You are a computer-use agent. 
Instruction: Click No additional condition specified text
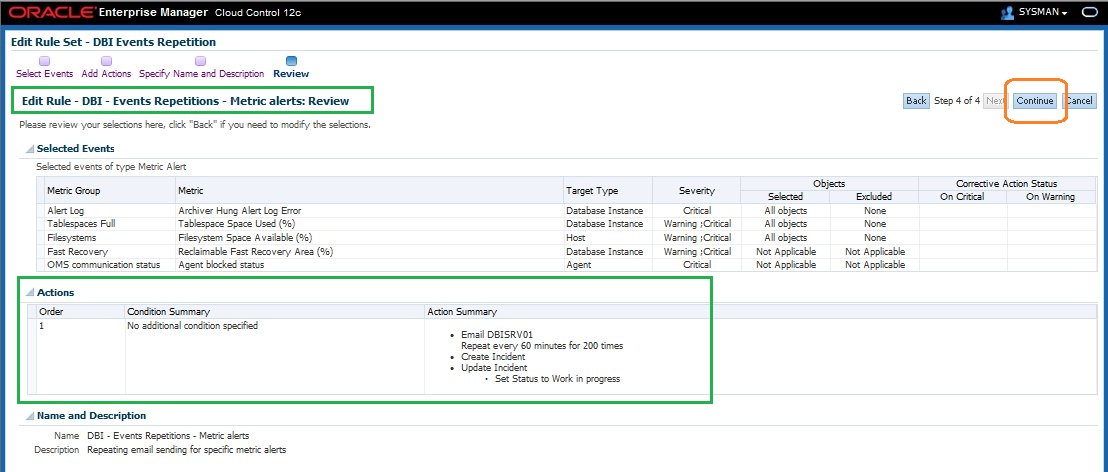192,326
